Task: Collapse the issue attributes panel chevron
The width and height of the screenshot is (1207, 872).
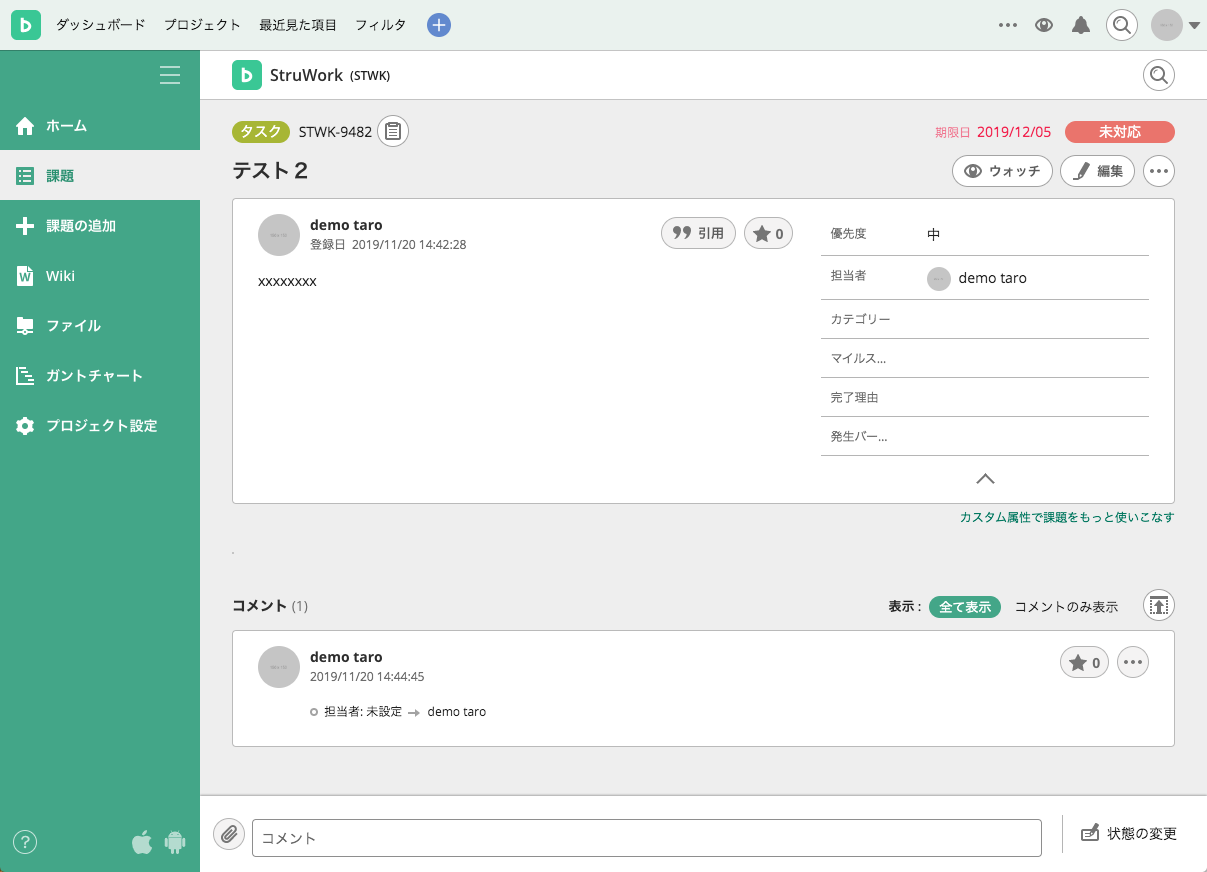Action: (985, 478)
